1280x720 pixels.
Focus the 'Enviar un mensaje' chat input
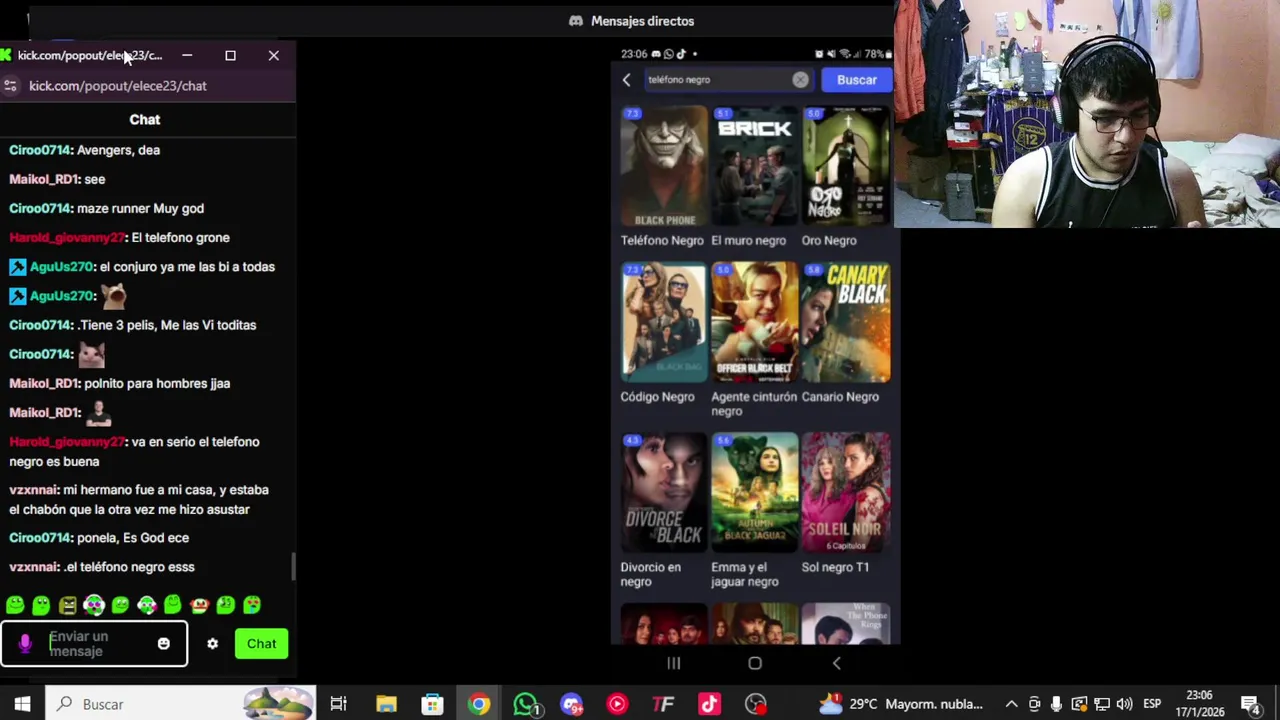(95, 644)
